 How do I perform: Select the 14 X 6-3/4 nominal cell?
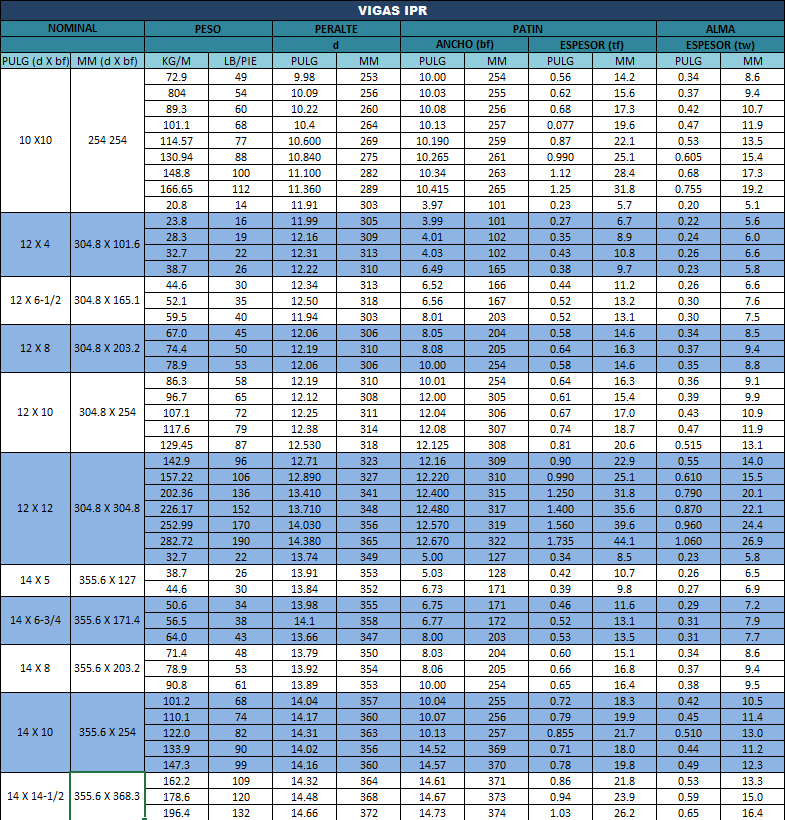pyautogui.click(x=35, y=620)
